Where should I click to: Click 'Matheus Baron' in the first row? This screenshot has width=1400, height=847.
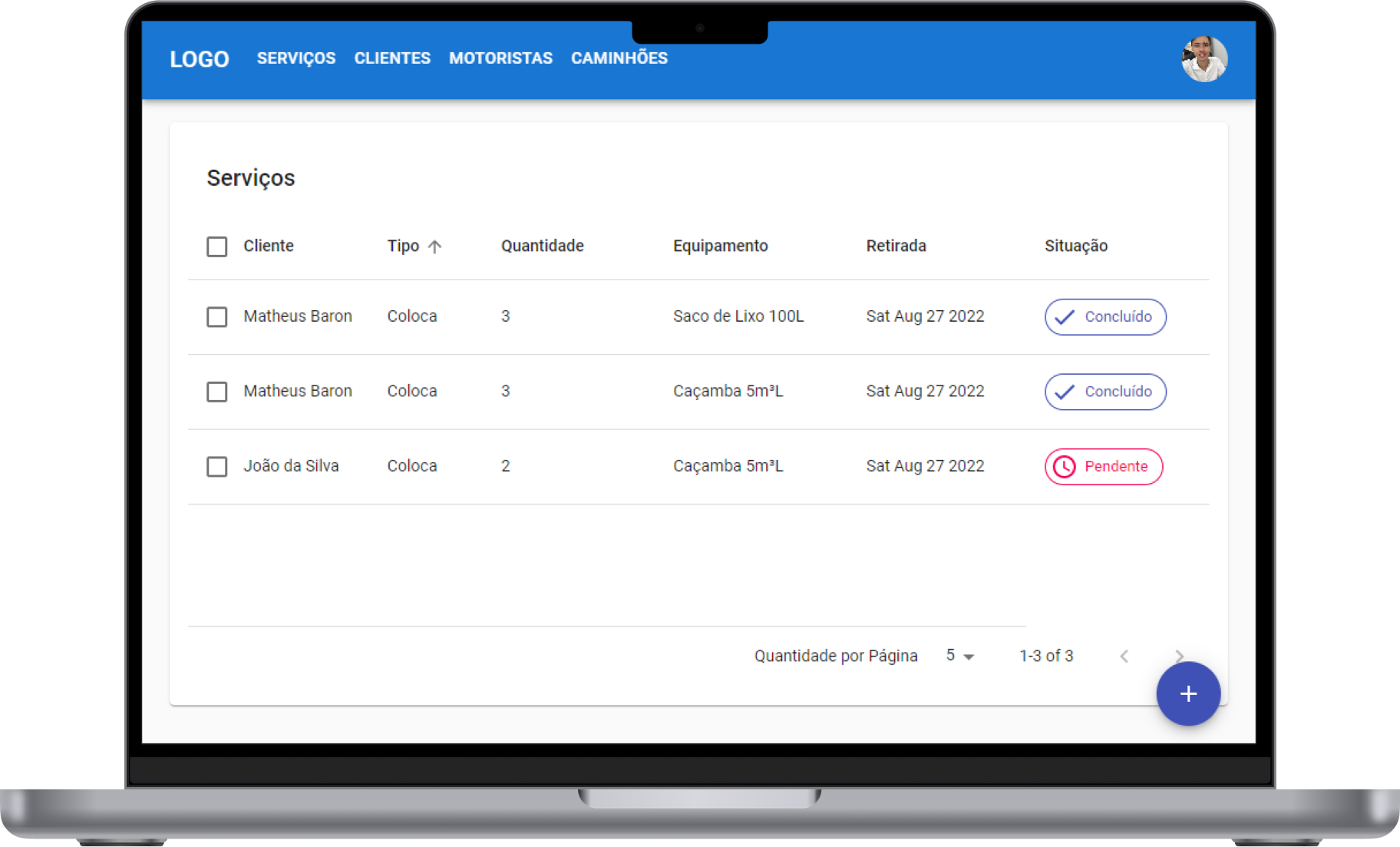(298, 316)
